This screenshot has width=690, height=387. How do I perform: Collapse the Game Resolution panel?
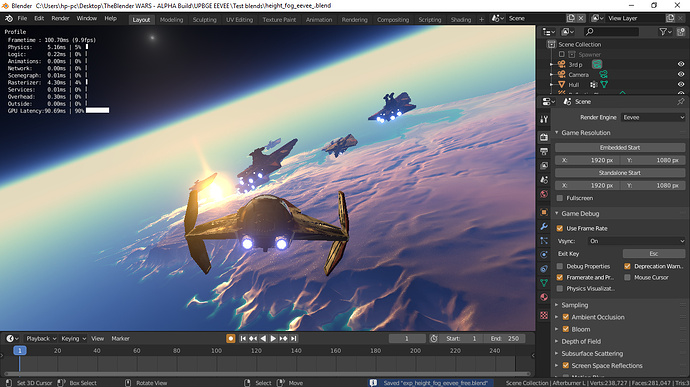[x=557, y=133]
